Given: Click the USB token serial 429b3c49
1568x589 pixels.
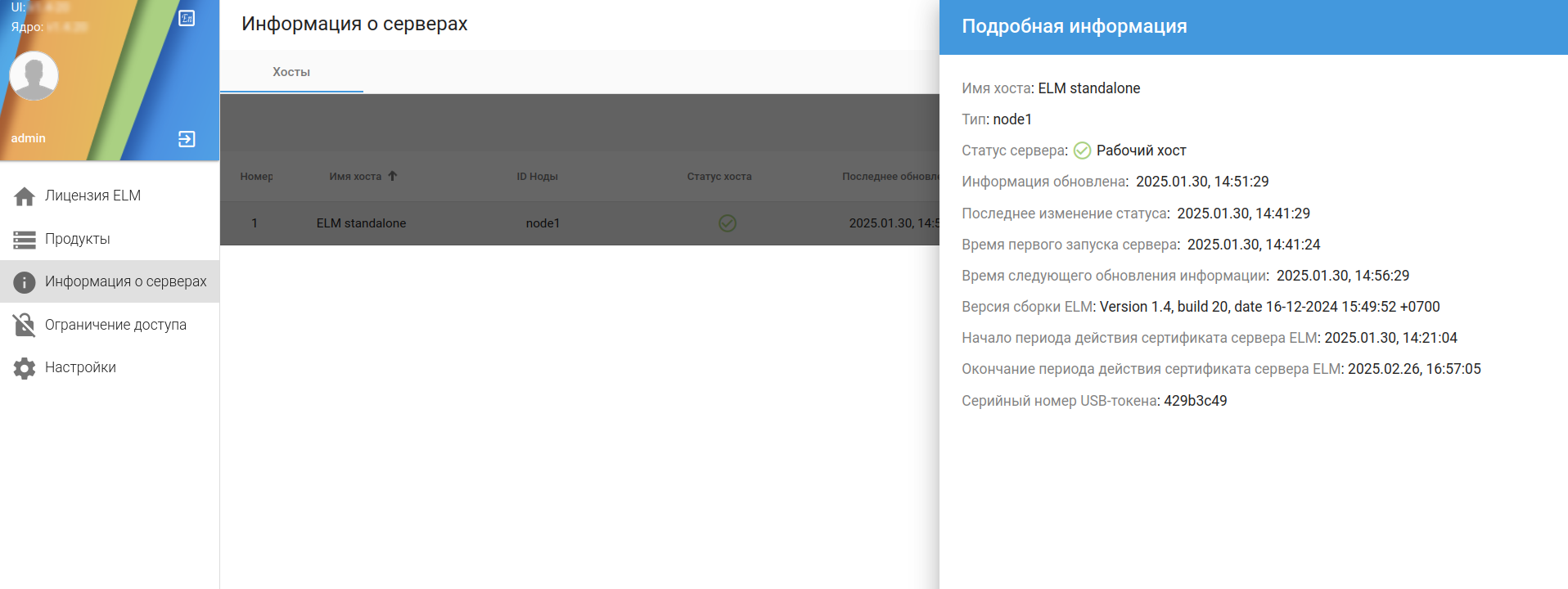Looking at the screenshot, I should click(x=1195, y=401).
